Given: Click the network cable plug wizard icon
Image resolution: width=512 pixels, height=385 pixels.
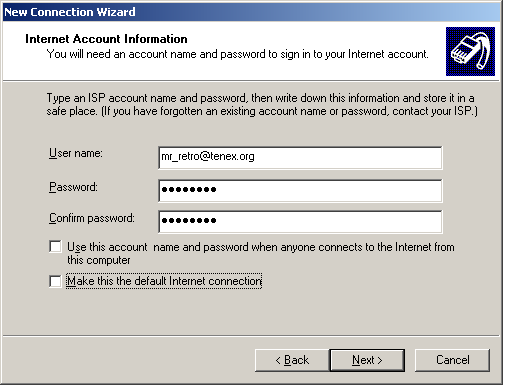Looking at the screenshot, I should [x=470, y=51].
